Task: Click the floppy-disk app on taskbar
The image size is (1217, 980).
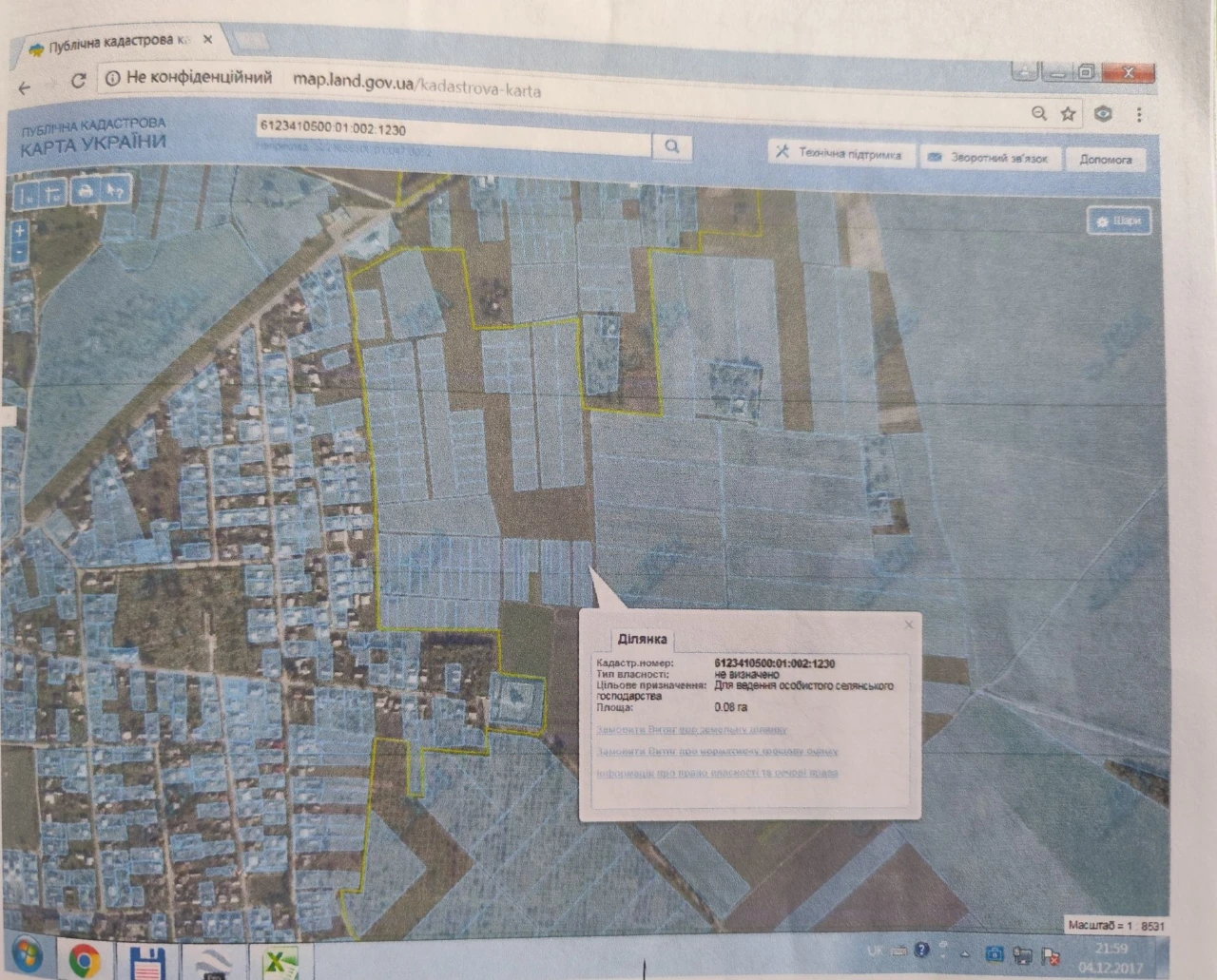Action: (x=149, y=962)
